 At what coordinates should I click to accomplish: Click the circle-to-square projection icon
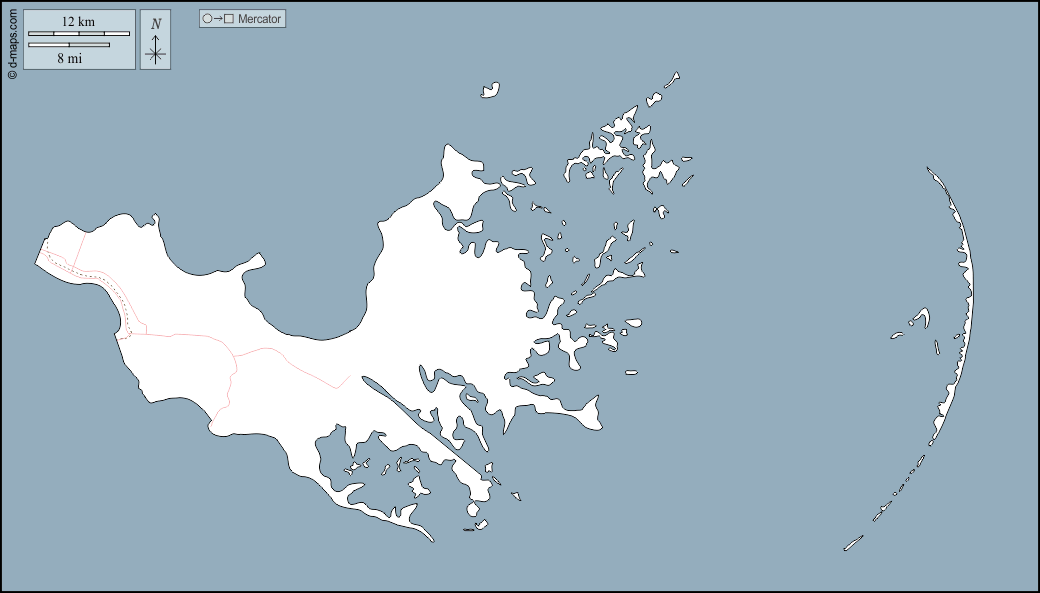[218, 19]
